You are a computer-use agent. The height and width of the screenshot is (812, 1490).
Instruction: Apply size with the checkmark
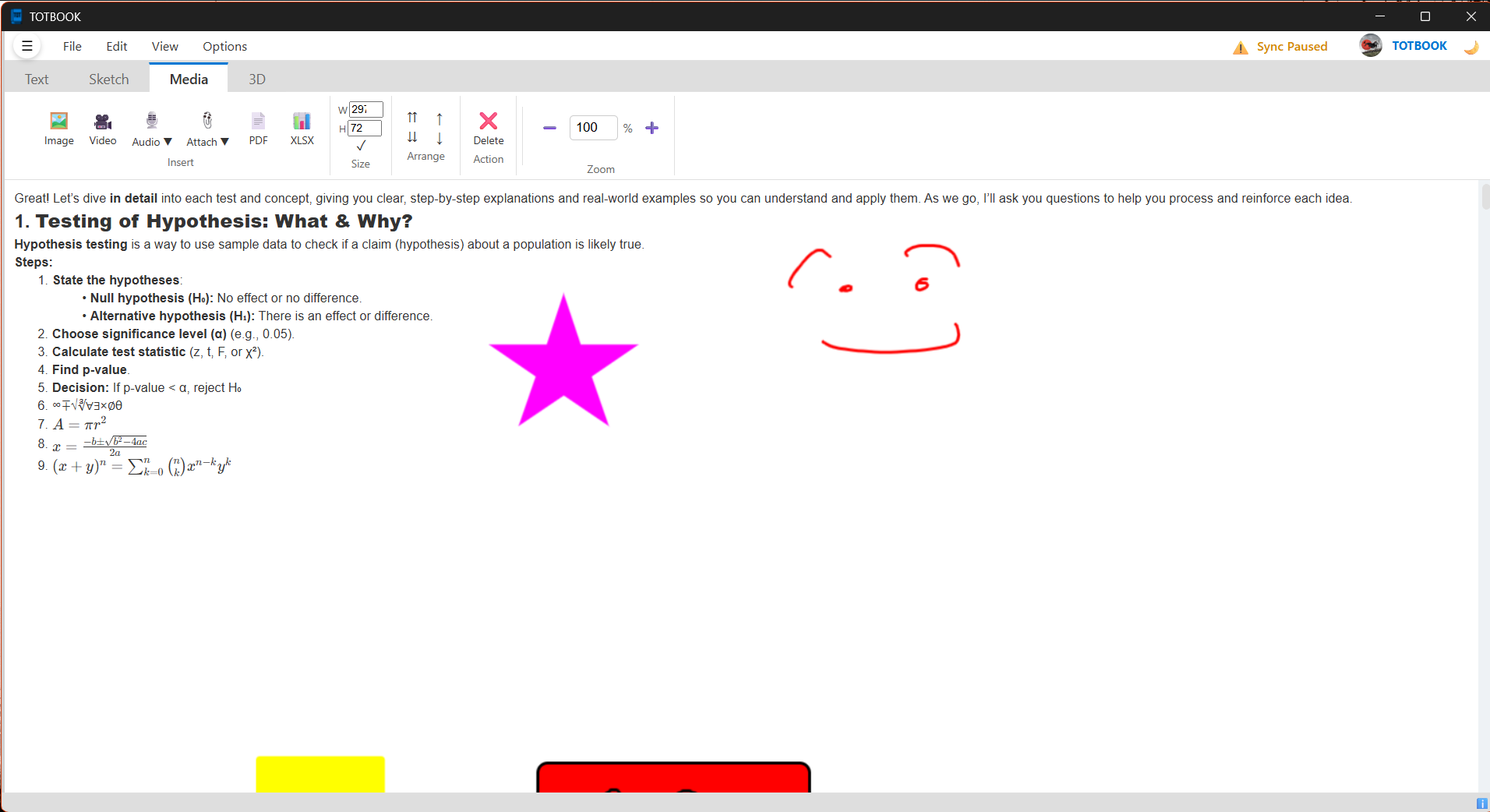(x=361, y=146)
